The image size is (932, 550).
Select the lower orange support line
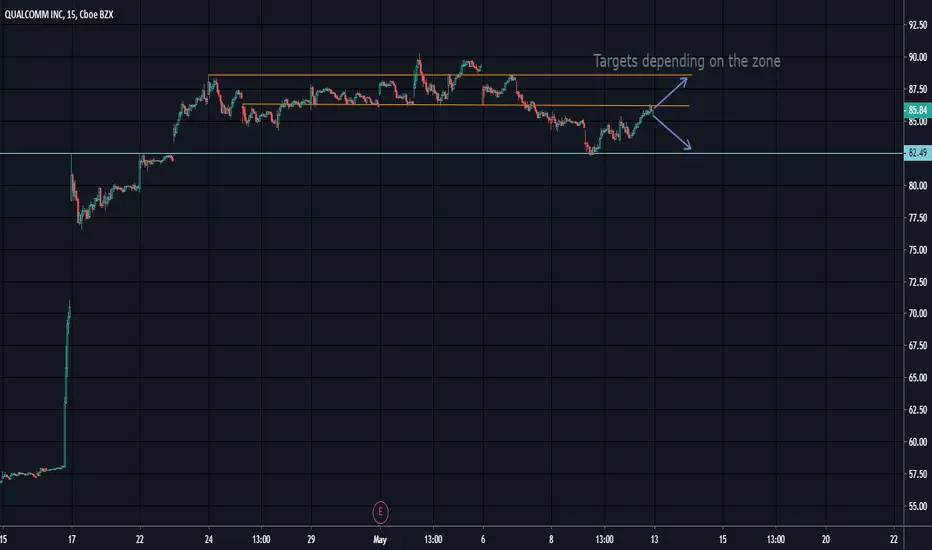click(466, 105)
